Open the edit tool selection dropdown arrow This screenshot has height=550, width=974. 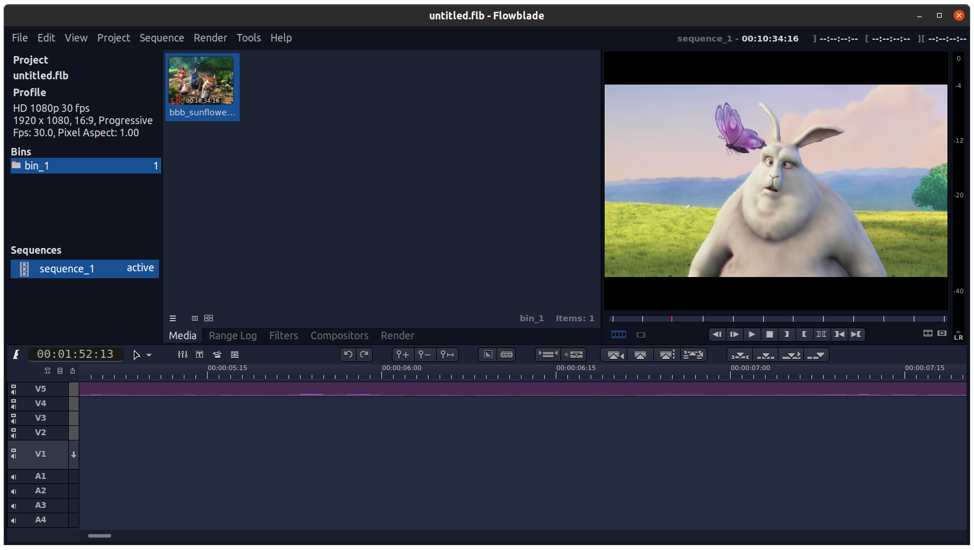[x=149, y=355]
